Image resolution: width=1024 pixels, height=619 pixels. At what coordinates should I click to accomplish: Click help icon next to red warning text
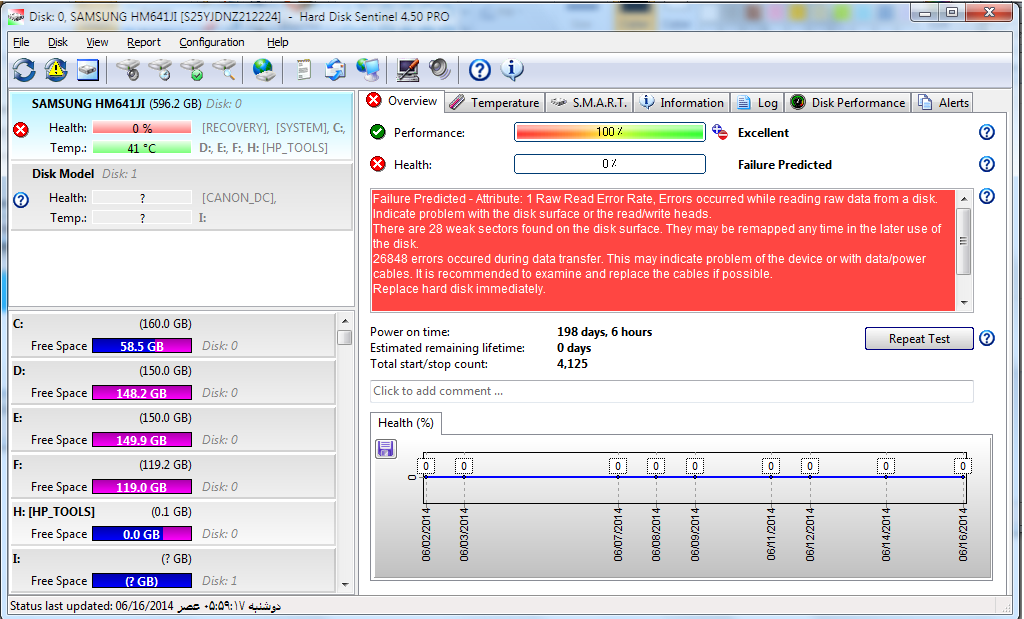click(987, 196)
